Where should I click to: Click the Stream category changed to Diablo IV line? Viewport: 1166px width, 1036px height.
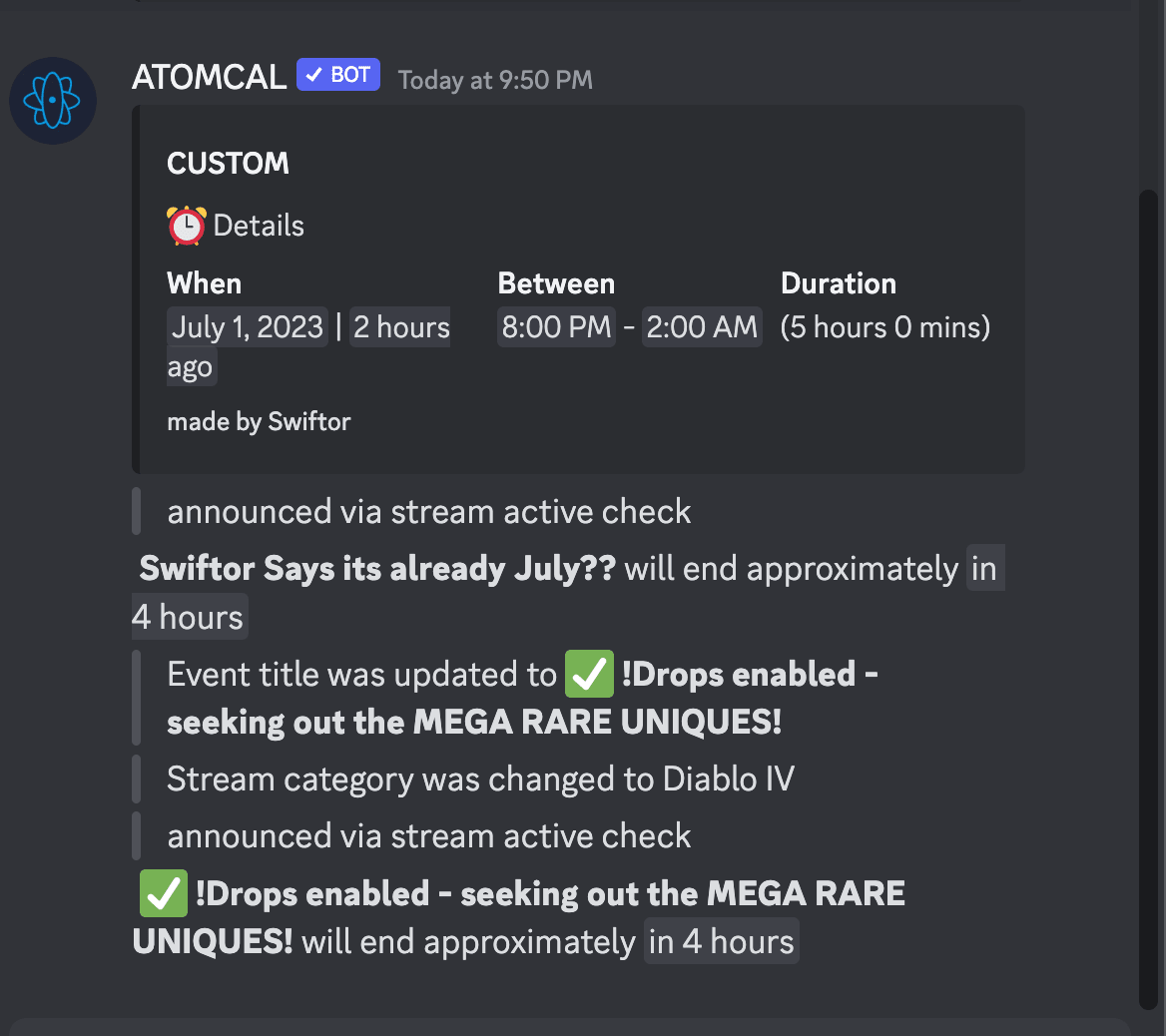click(480, 778)
